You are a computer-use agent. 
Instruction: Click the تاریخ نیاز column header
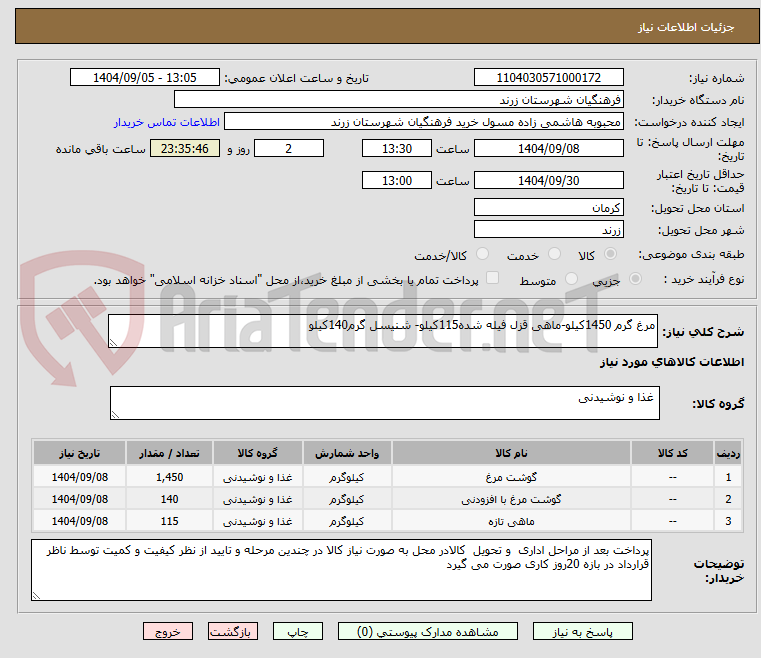[80, 453]
